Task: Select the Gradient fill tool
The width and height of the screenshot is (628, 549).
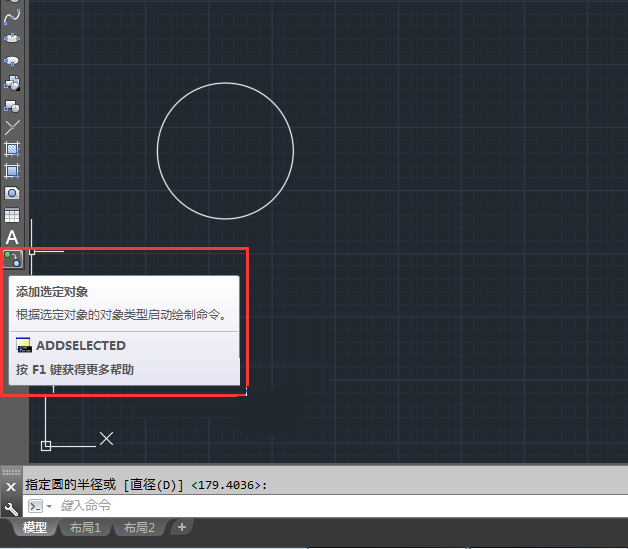Action: (12, 171)
